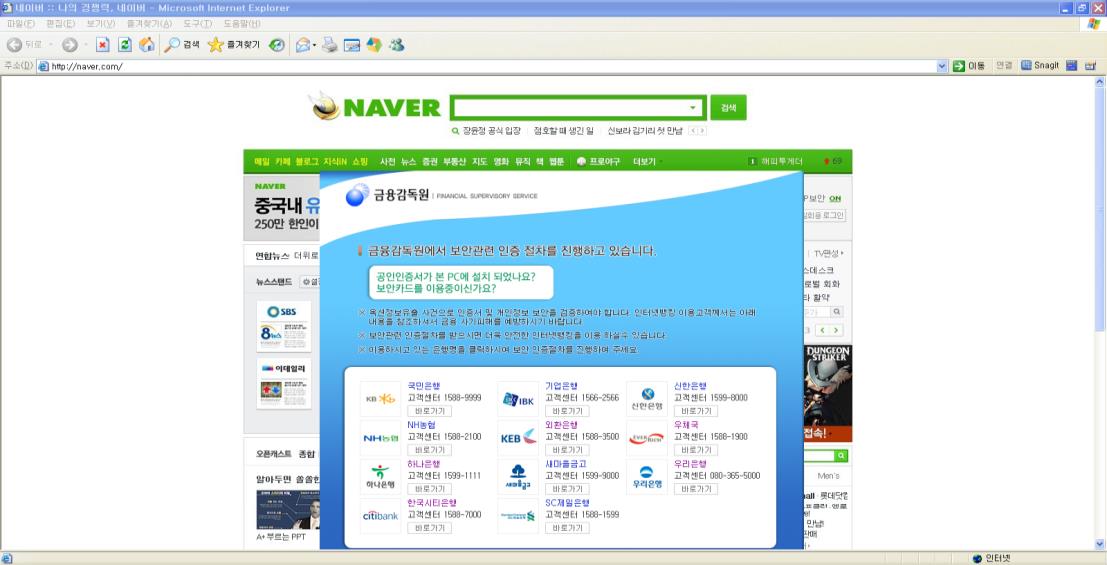1107x565 pixels.
Task: Click the Naver bee hat logo
Action: (x=325, y=106)
